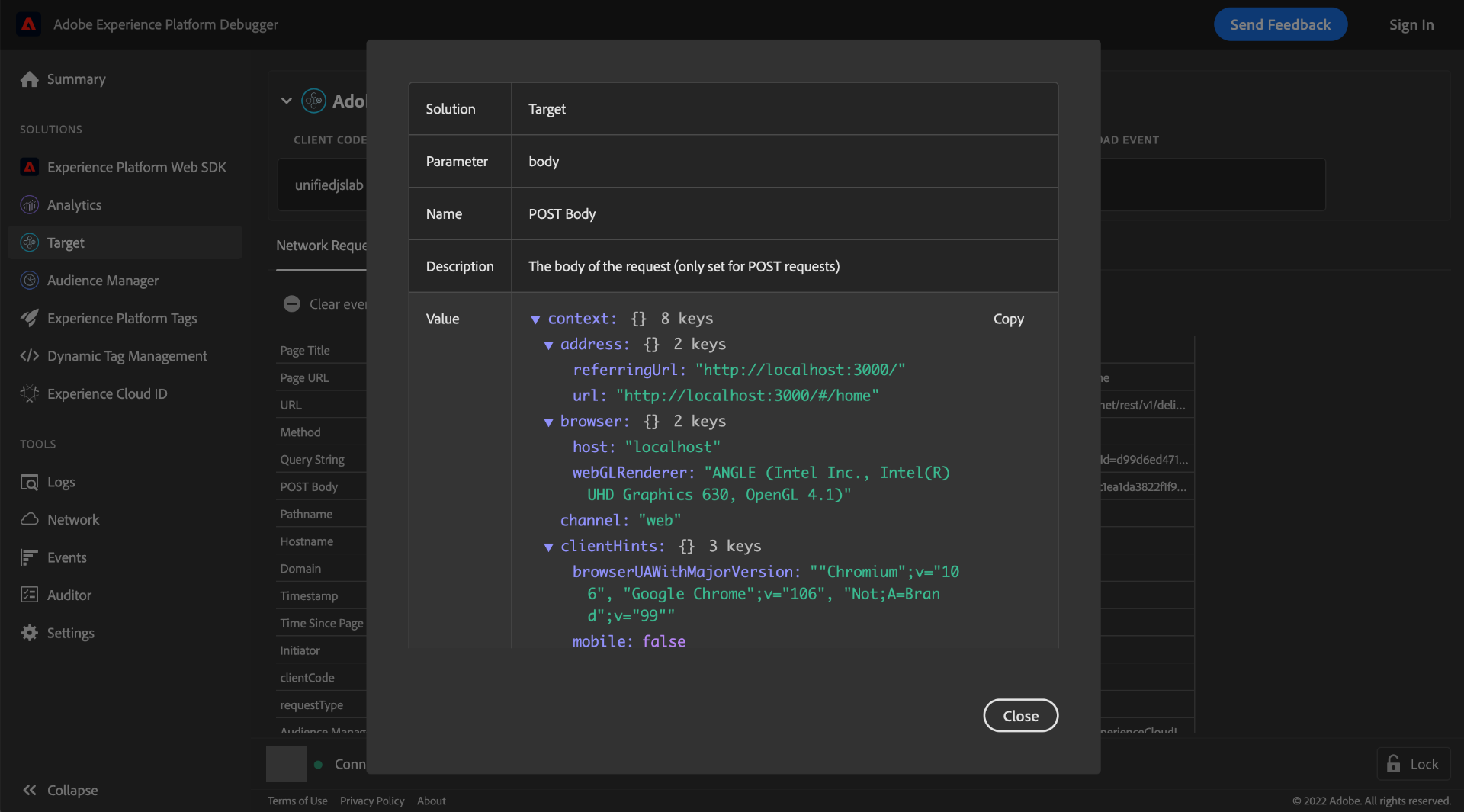Collapse the browser JSON node
The width and height of the screenshot is (1464, 812).
click(x=548, y=422)
